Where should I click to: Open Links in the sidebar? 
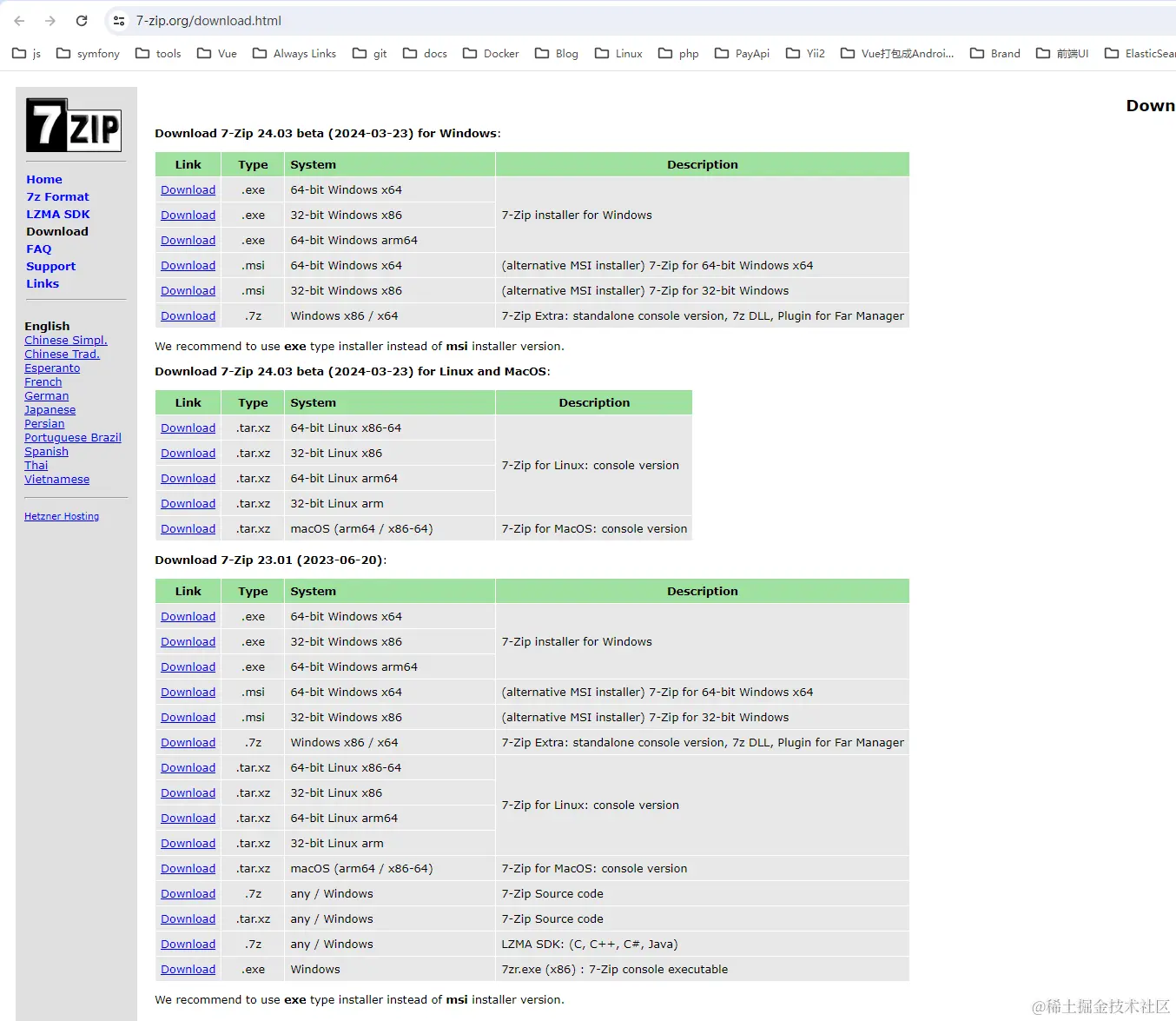[43, 283]
